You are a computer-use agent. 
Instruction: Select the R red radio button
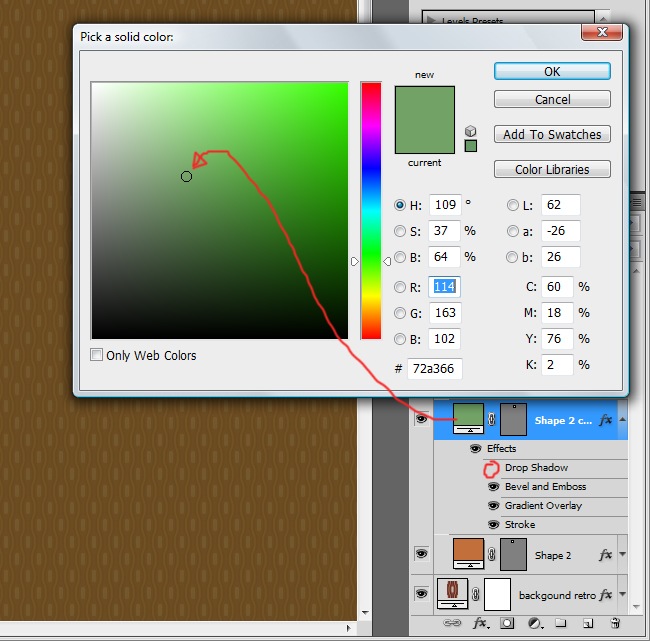coord(400,287)
